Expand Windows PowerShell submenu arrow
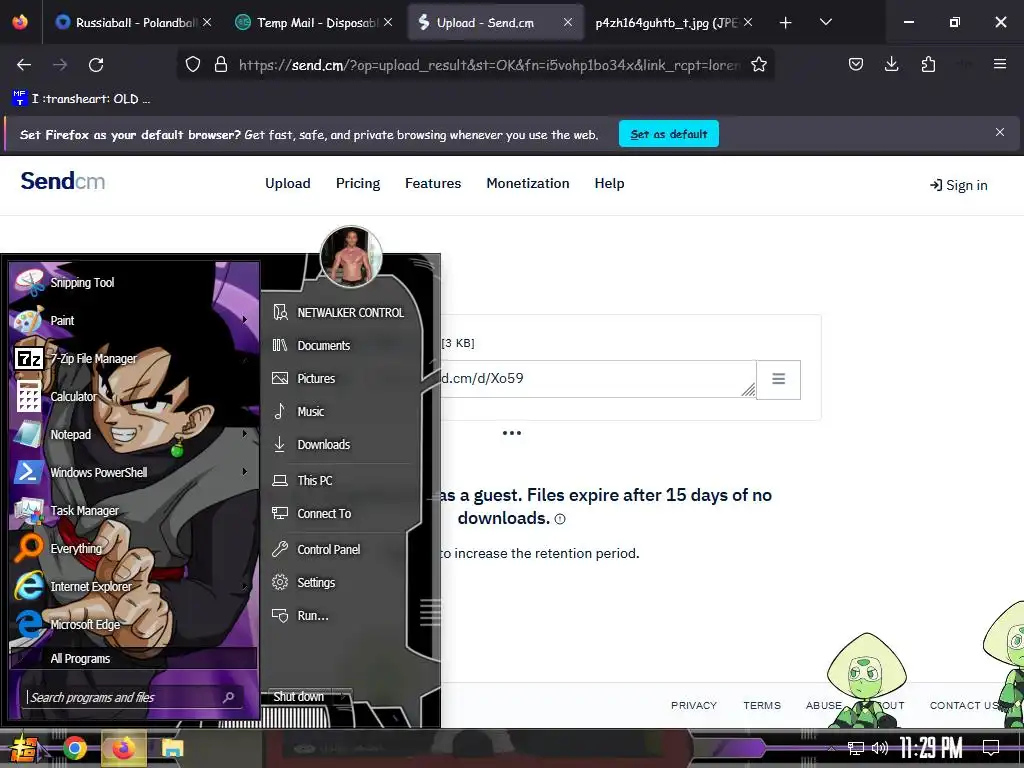This screenshot has width=1024, height=768. [245, 472]
